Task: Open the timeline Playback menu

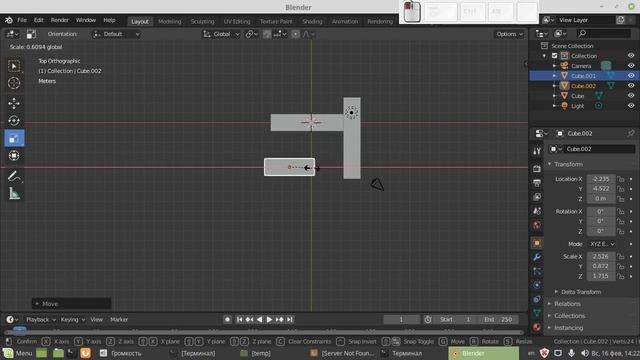Action: point(40,320)
